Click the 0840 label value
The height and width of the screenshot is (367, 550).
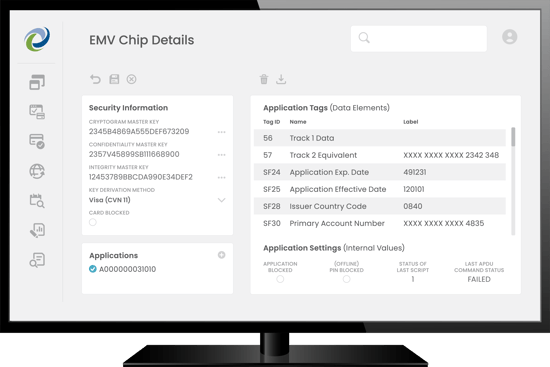(412, 206)
